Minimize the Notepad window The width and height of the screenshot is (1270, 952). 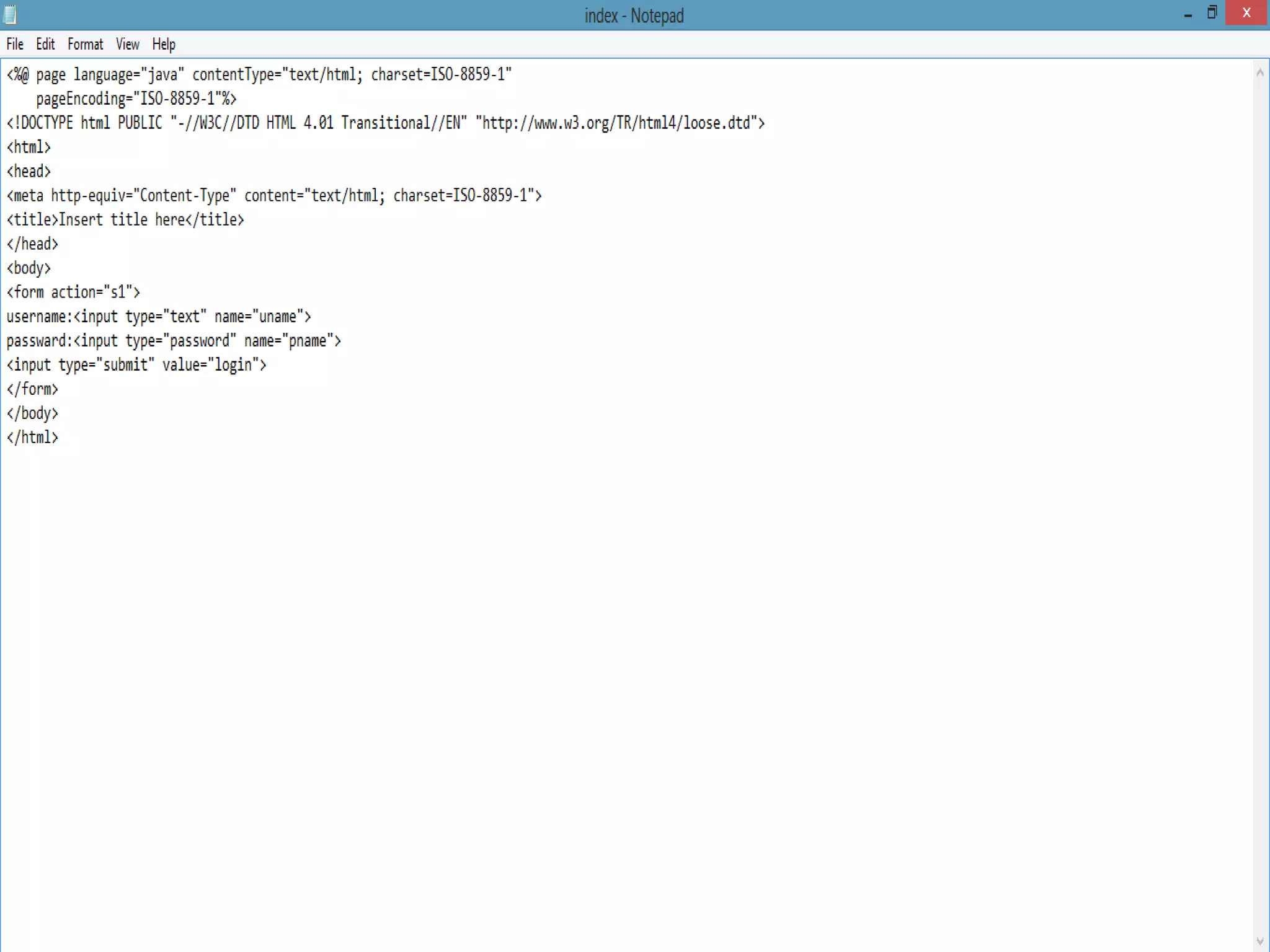coord(1188,14)
